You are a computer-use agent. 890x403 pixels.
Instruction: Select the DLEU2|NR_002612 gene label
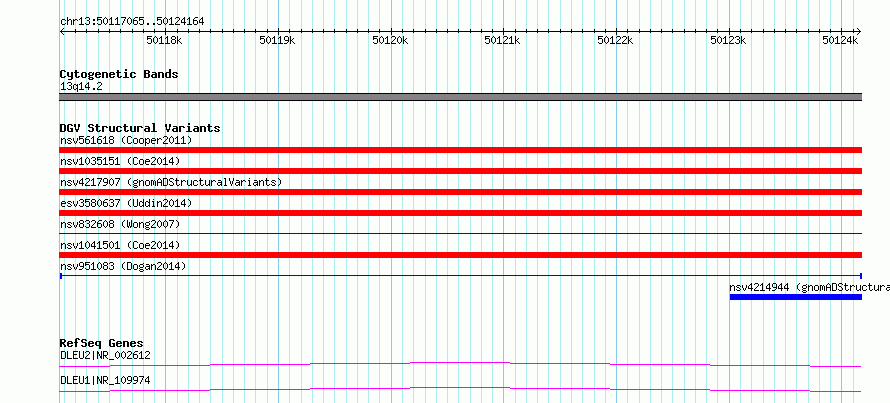tap(105, 356)
